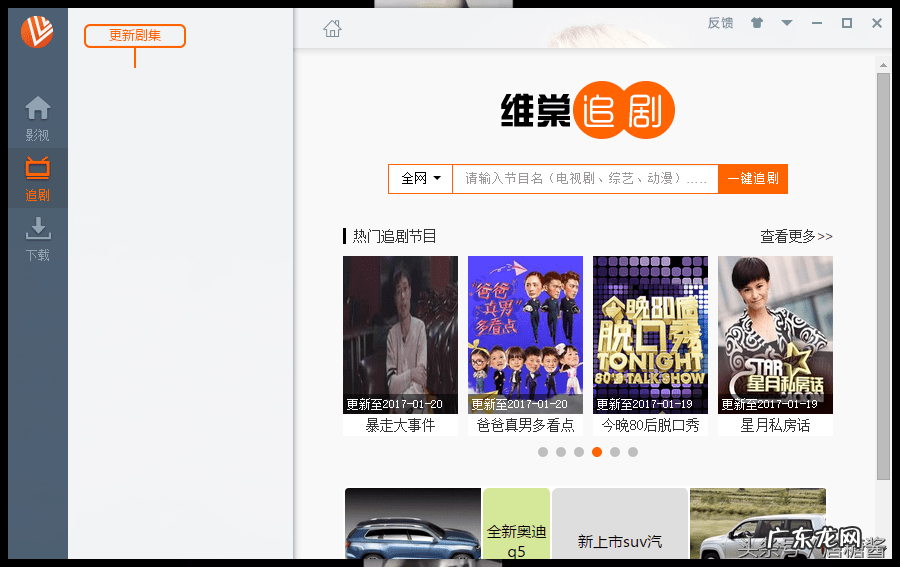The height and width of the screenshot is (567, 900).
Task: Open the 全网 source dropdown
Action: [x=421, y=179]
